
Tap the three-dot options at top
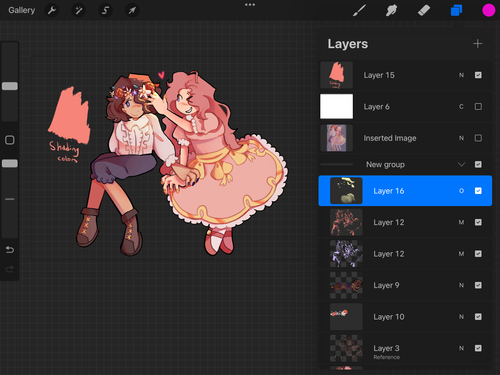(x=250, y=5)
